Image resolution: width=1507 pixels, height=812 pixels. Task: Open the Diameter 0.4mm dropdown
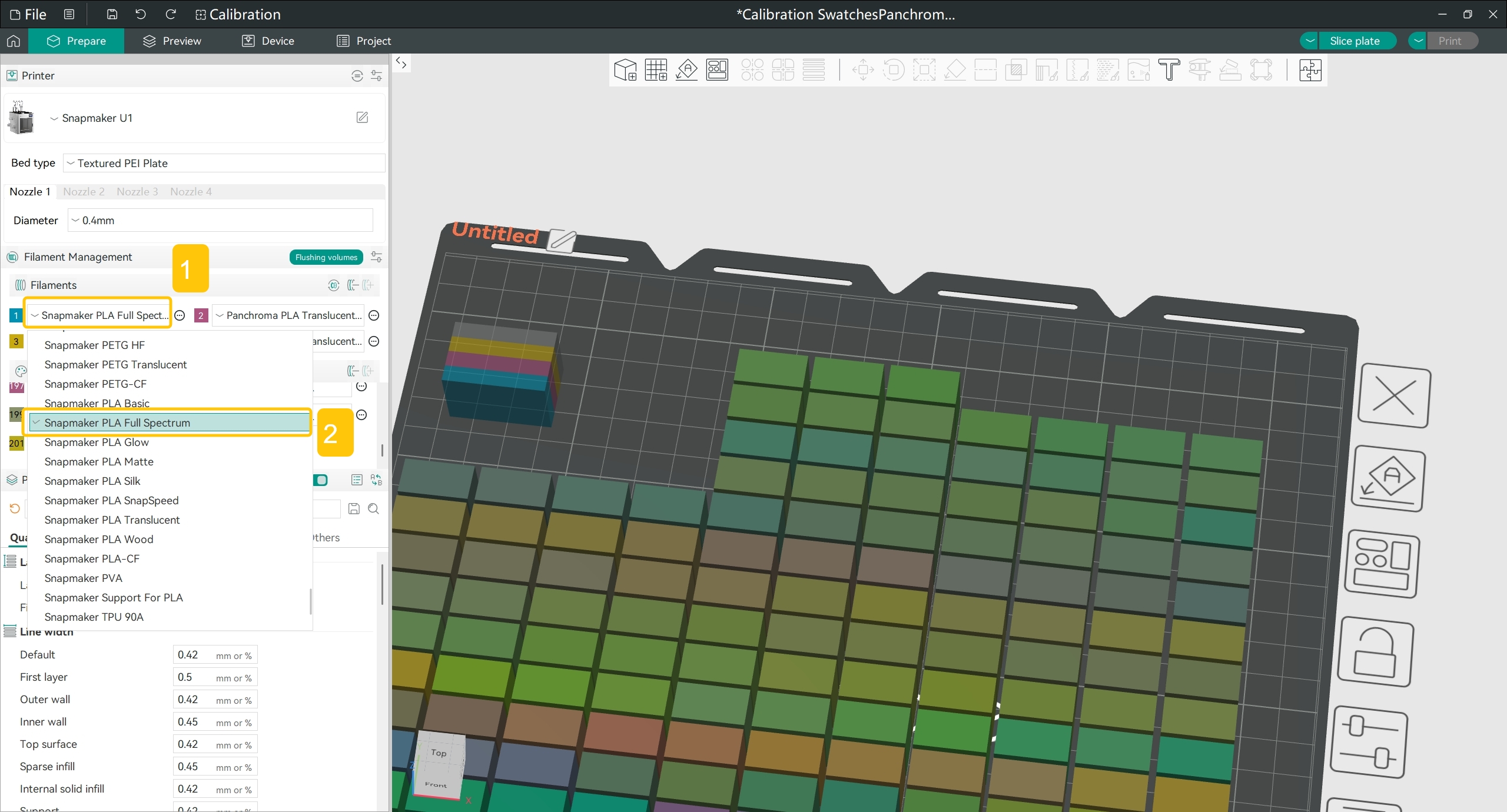(x=220, y=221)
